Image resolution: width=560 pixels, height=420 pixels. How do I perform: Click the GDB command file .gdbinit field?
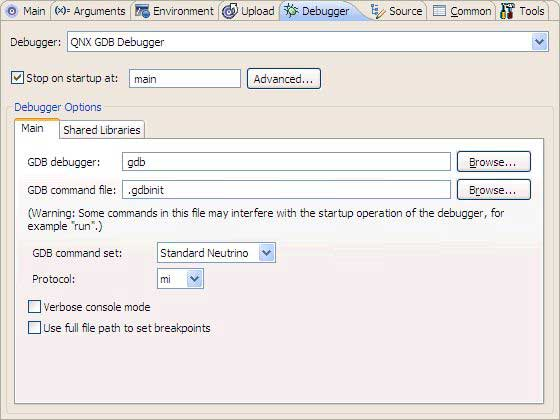[286, 190]
